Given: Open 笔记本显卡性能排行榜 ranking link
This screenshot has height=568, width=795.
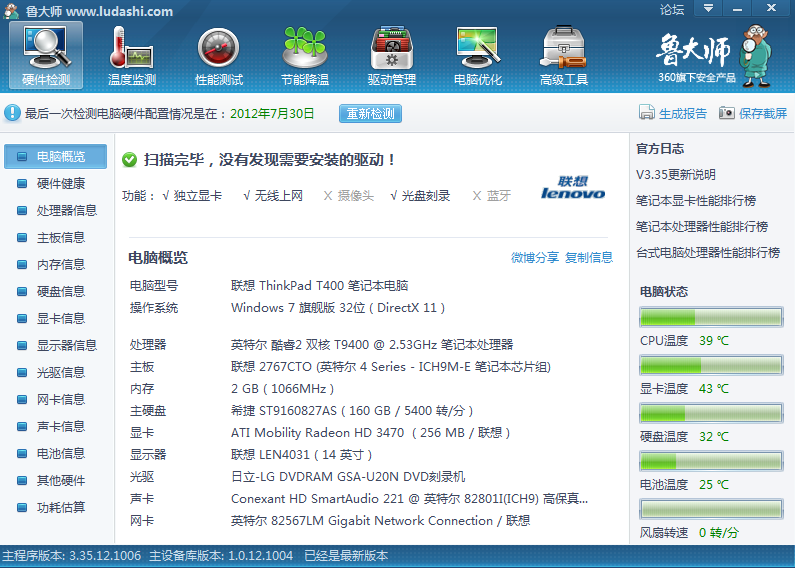Looking at the screenshot, I should [696, 201].
